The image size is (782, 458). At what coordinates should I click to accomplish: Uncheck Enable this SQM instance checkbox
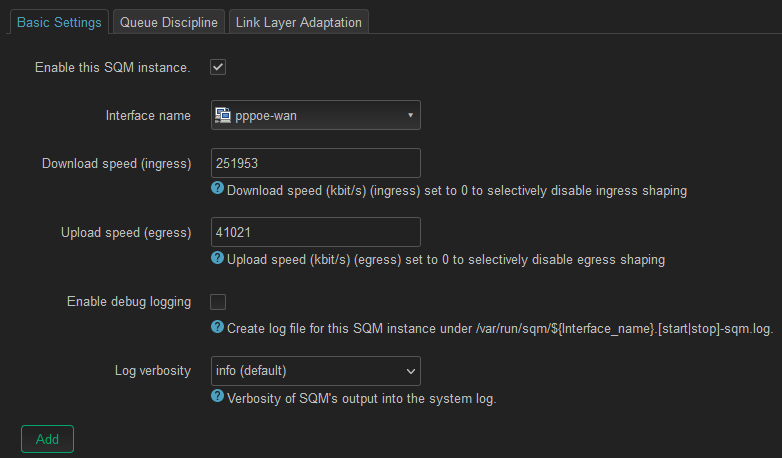tap(218, 67)
